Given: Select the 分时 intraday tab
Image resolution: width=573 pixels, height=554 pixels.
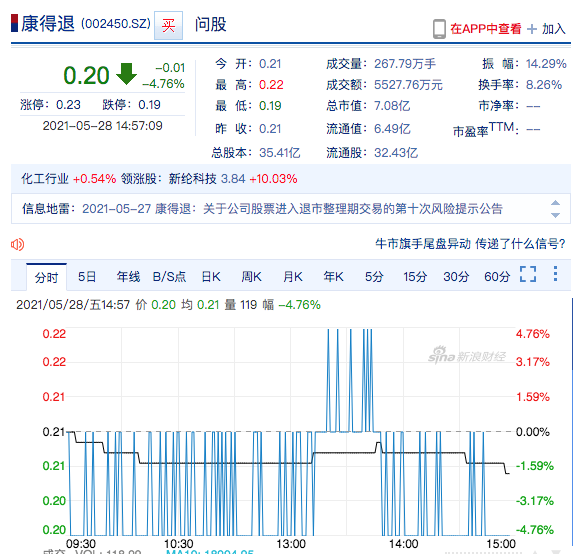Looking at the screenshot, I should click(x=46, y=277).
